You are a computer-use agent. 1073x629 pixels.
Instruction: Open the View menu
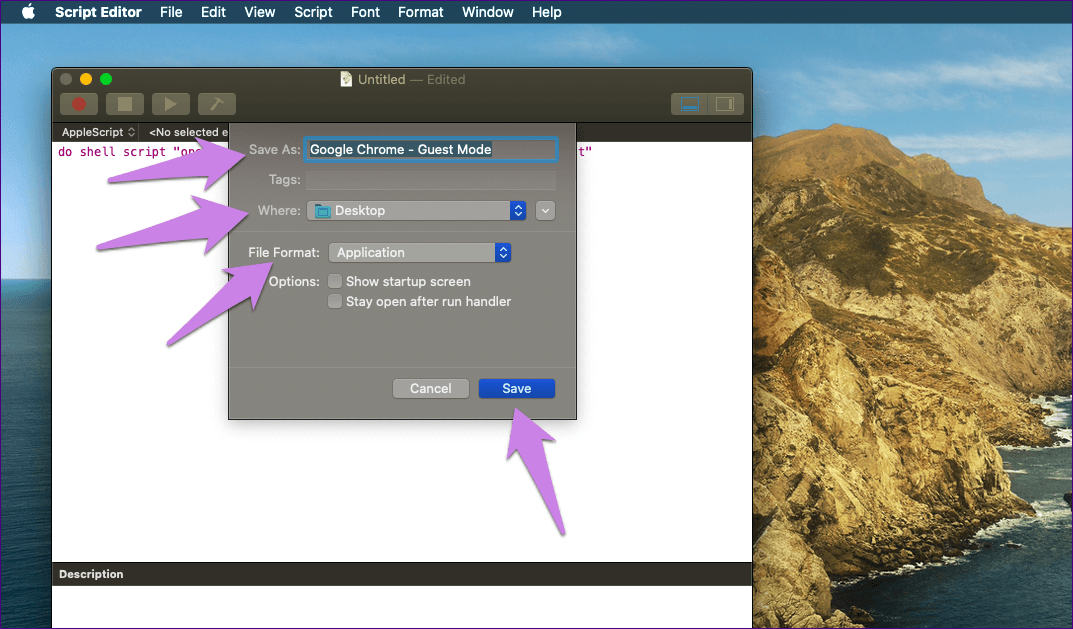tap(259, 12)
